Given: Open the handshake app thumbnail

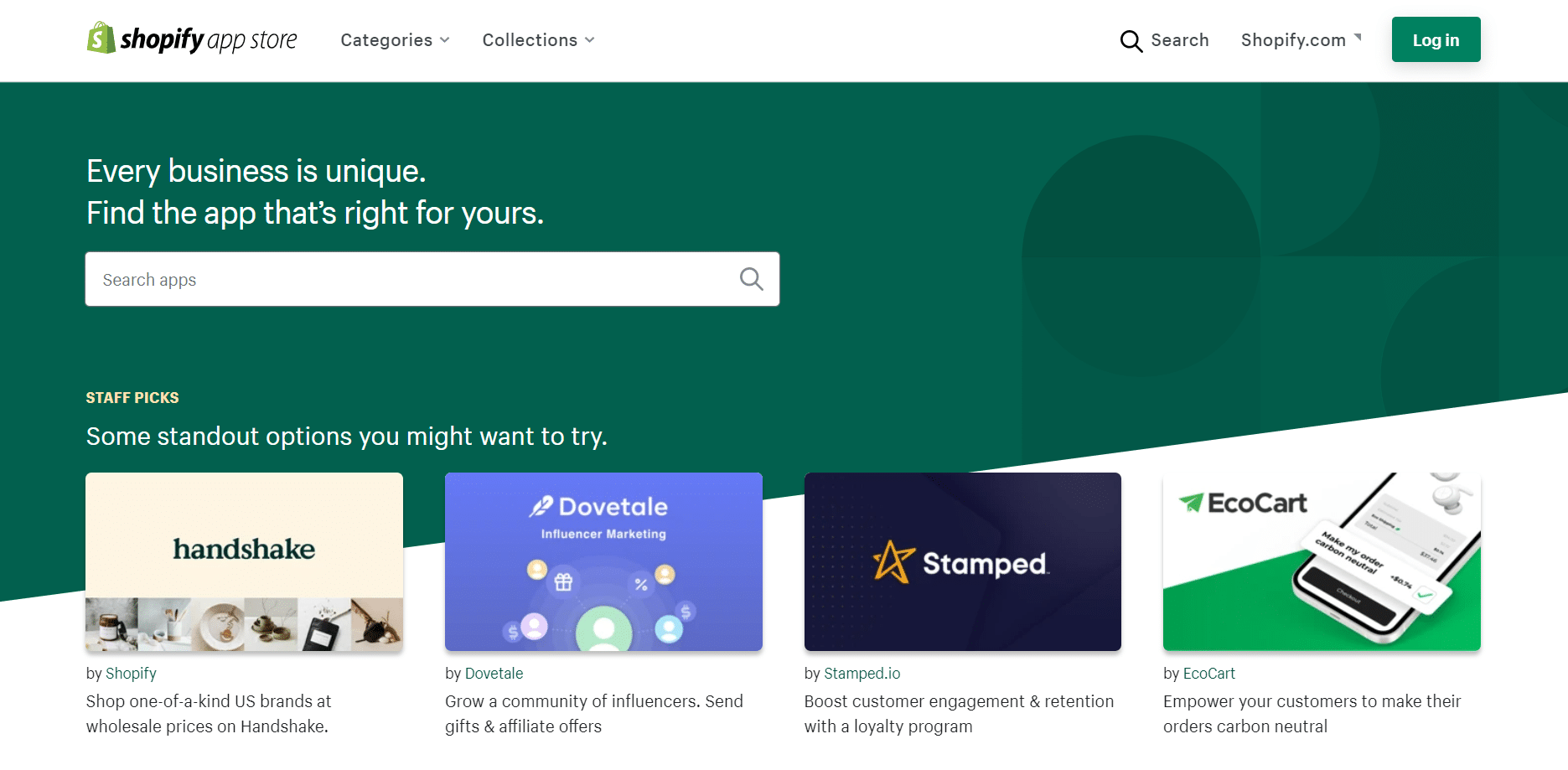Looking at the screenshot, I should pyautogui.click(x=244, y=561).
